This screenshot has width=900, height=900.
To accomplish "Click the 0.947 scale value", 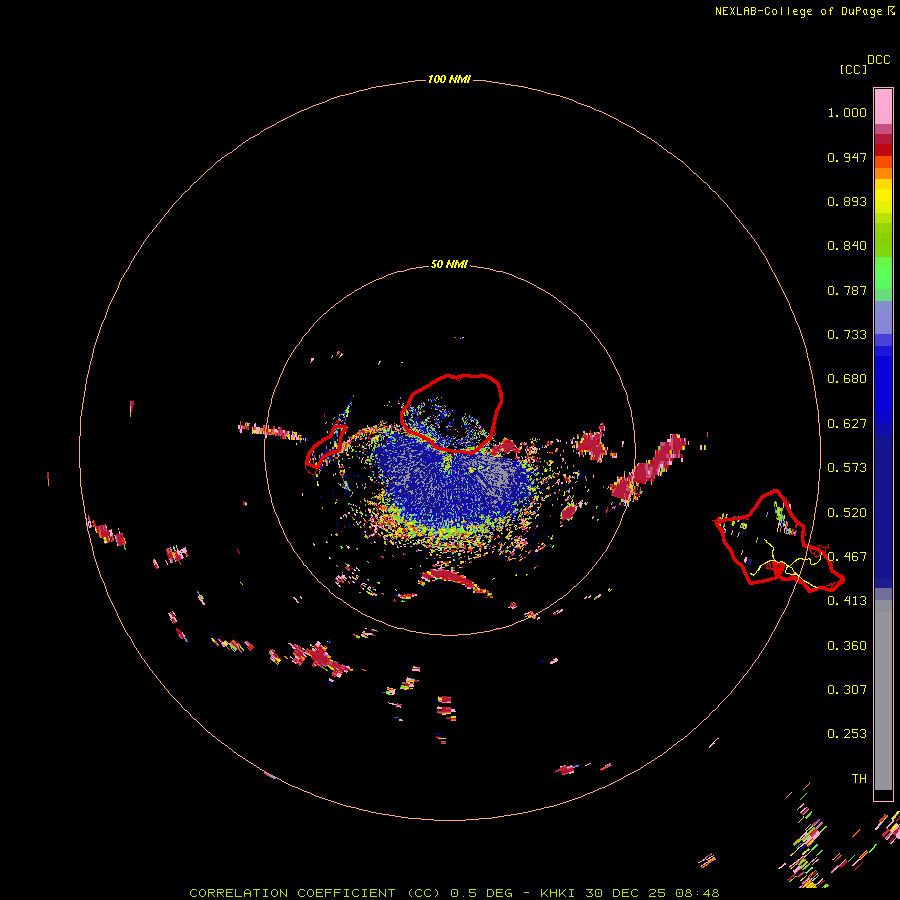I will point(847,157).
